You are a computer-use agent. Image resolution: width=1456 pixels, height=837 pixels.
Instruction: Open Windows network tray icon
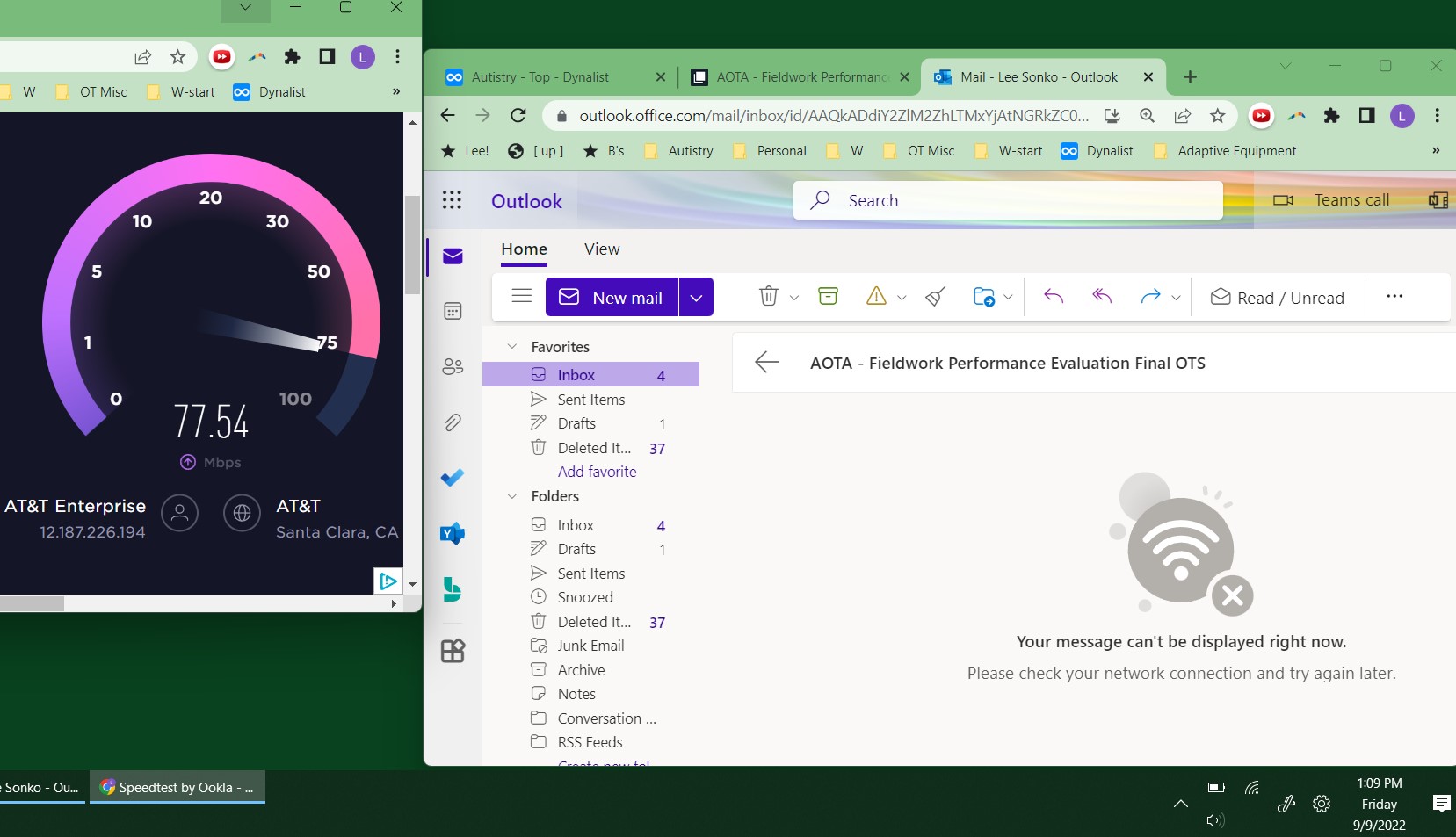pyautogui.click(x=1252, y=787)
